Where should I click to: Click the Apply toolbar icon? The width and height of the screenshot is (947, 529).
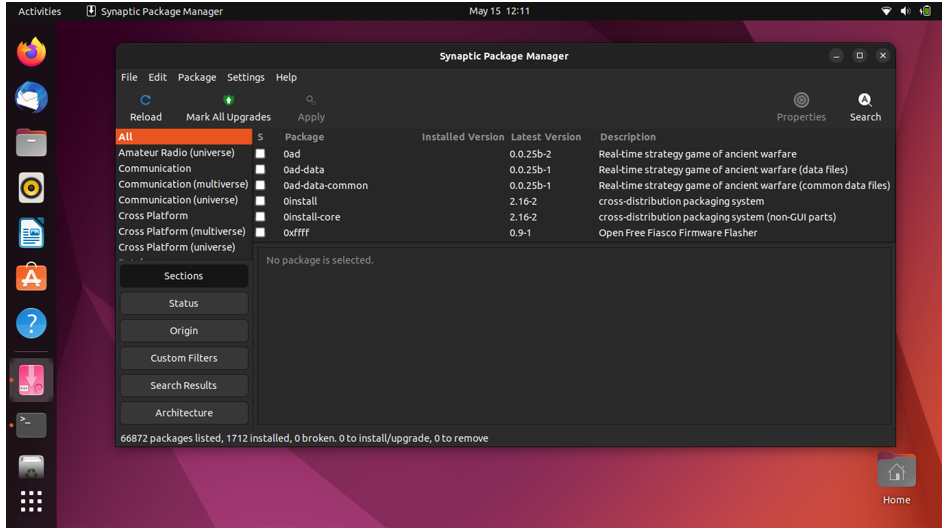(311, 100)
